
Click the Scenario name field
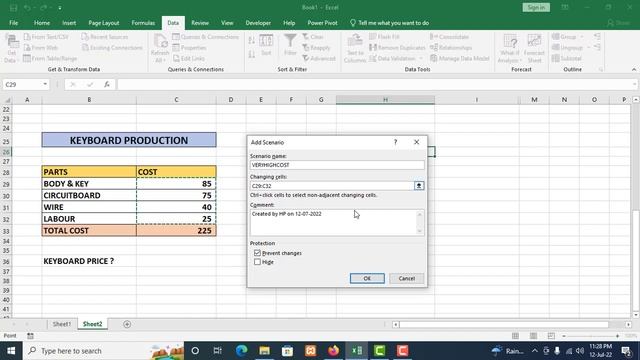(337, 165)
